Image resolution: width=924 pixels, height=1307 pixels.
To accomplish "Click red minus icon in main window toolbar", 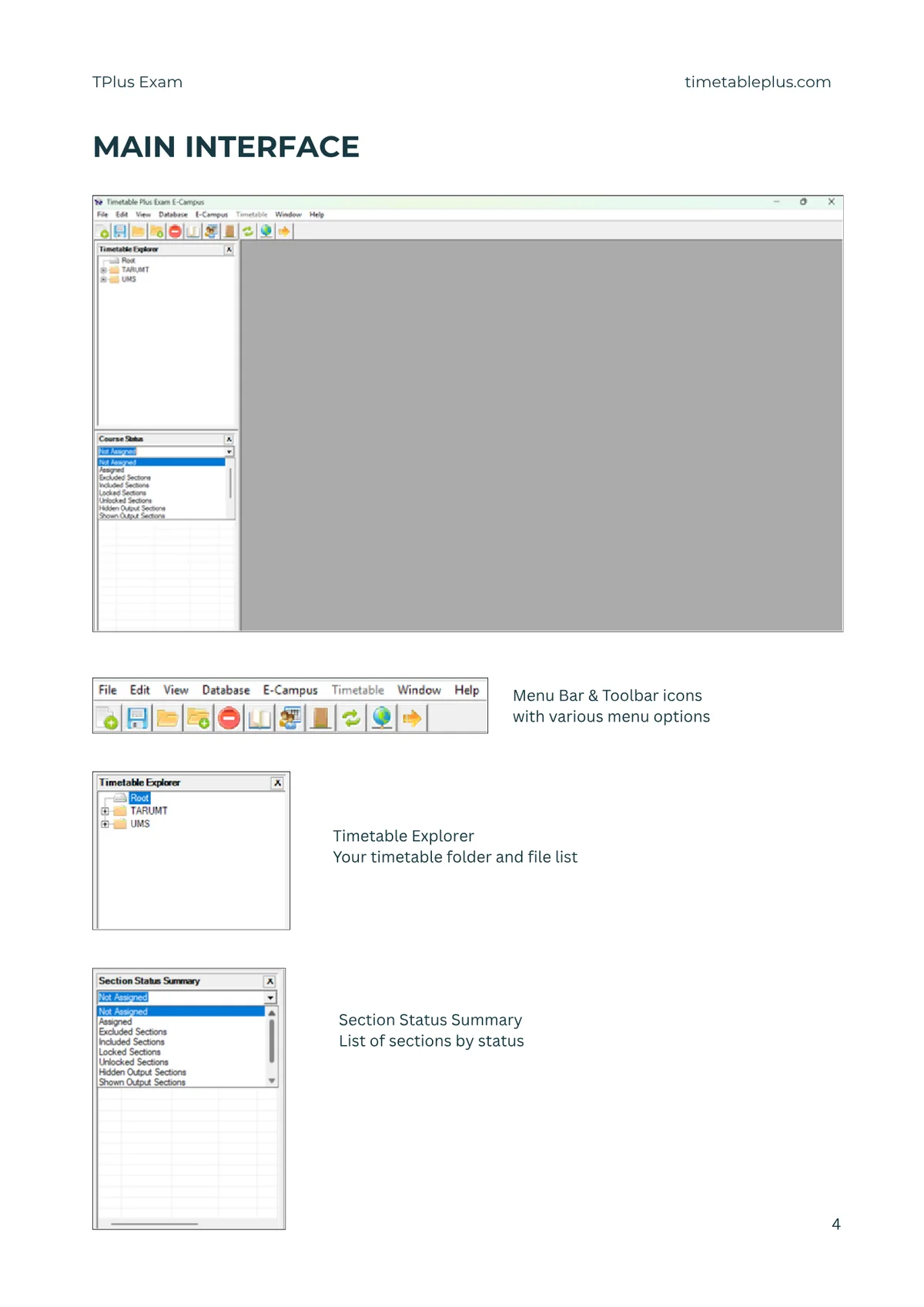I will [x=175, y=231].
